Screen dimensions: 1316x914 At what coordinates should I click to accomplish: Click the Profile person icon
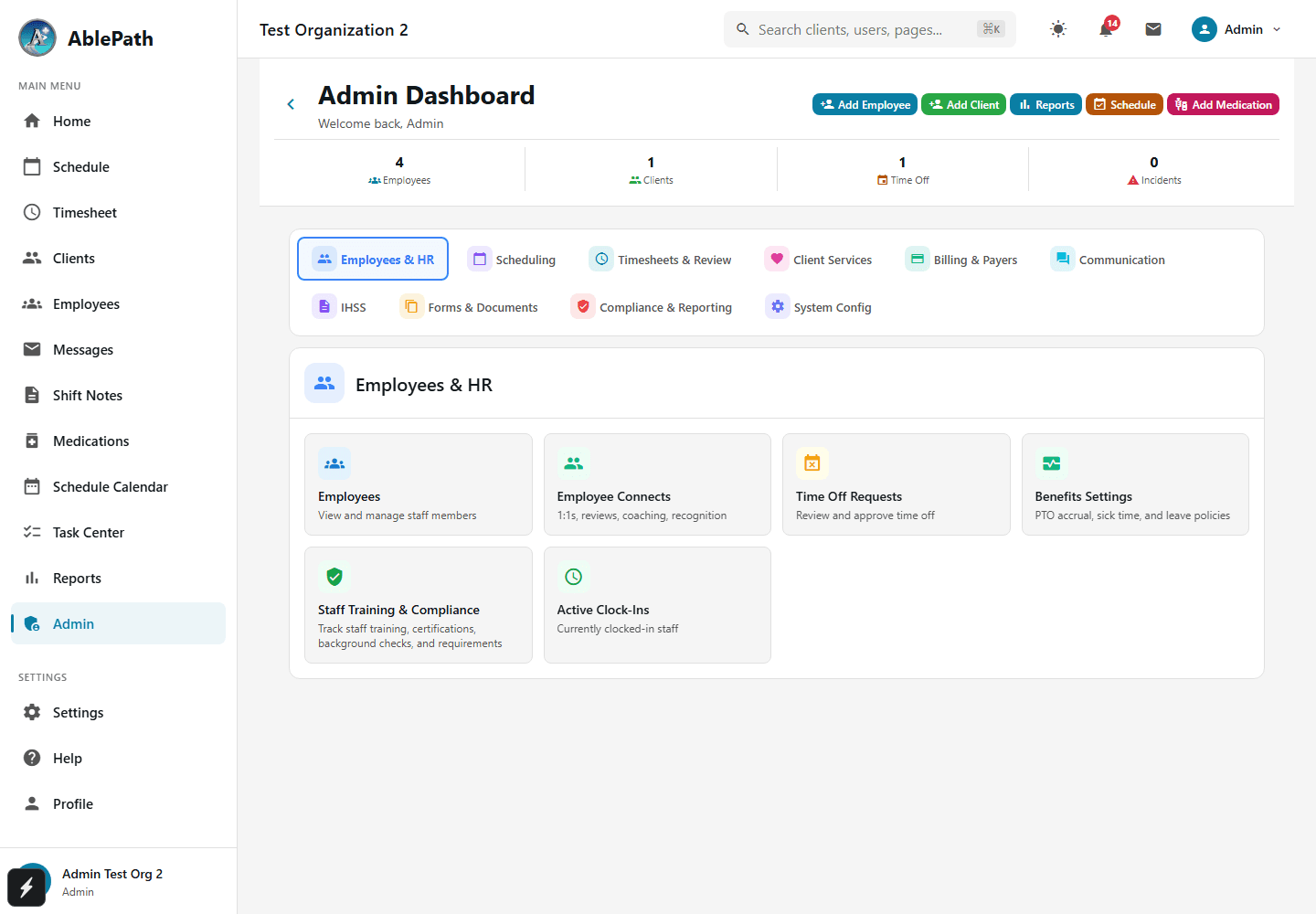[32, 803]
